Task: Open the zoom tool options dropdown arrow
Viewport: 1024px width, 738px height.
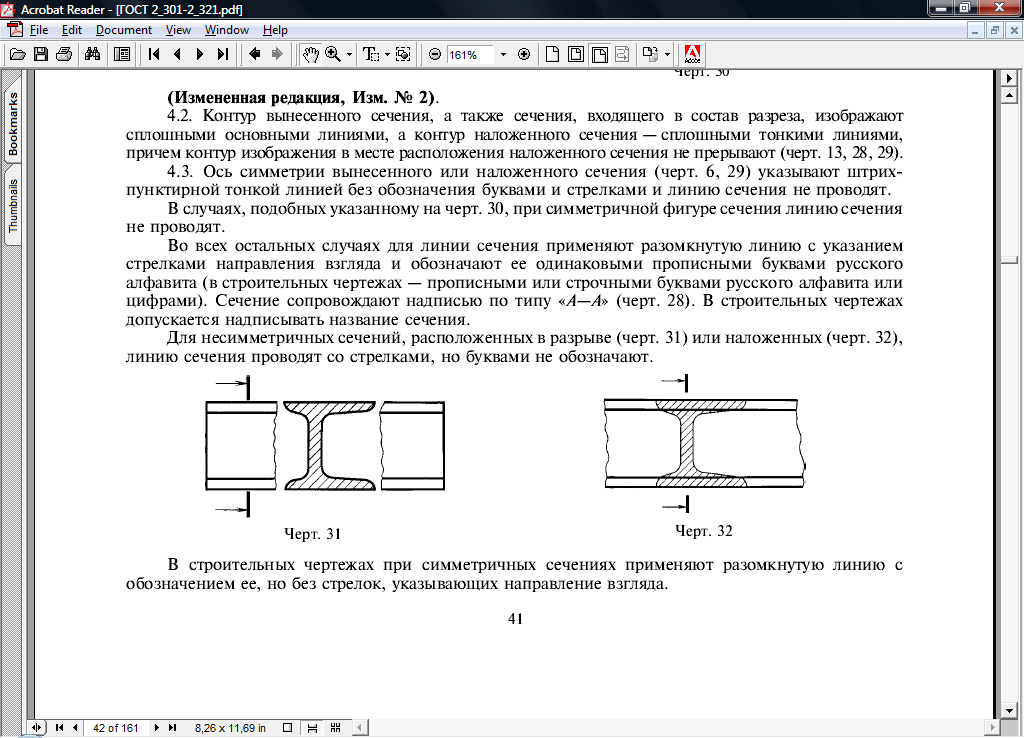Action: [349, 54]
